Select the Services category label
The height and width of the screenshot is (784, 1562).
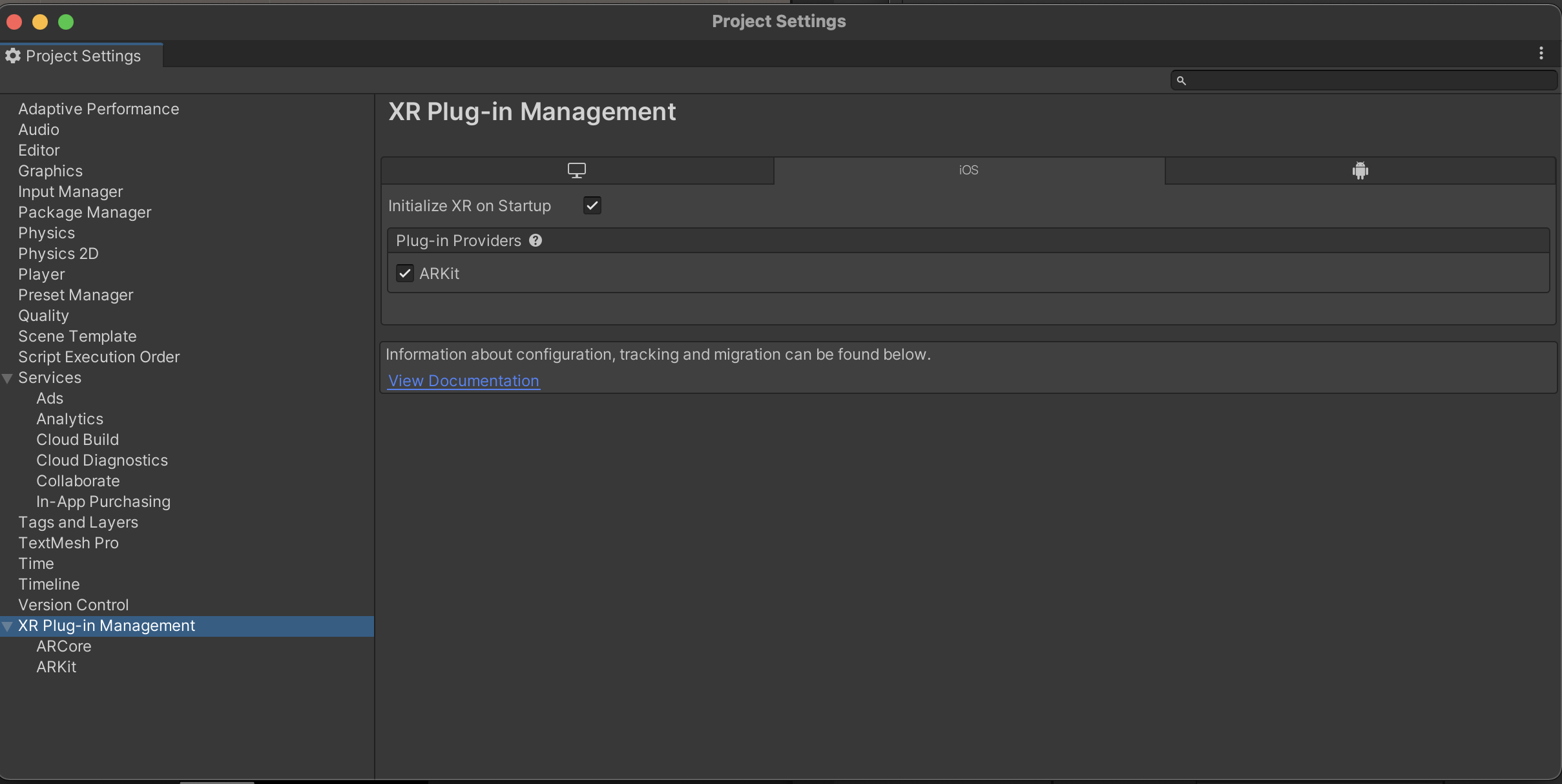pyautogui.click(x=50, y=378)
